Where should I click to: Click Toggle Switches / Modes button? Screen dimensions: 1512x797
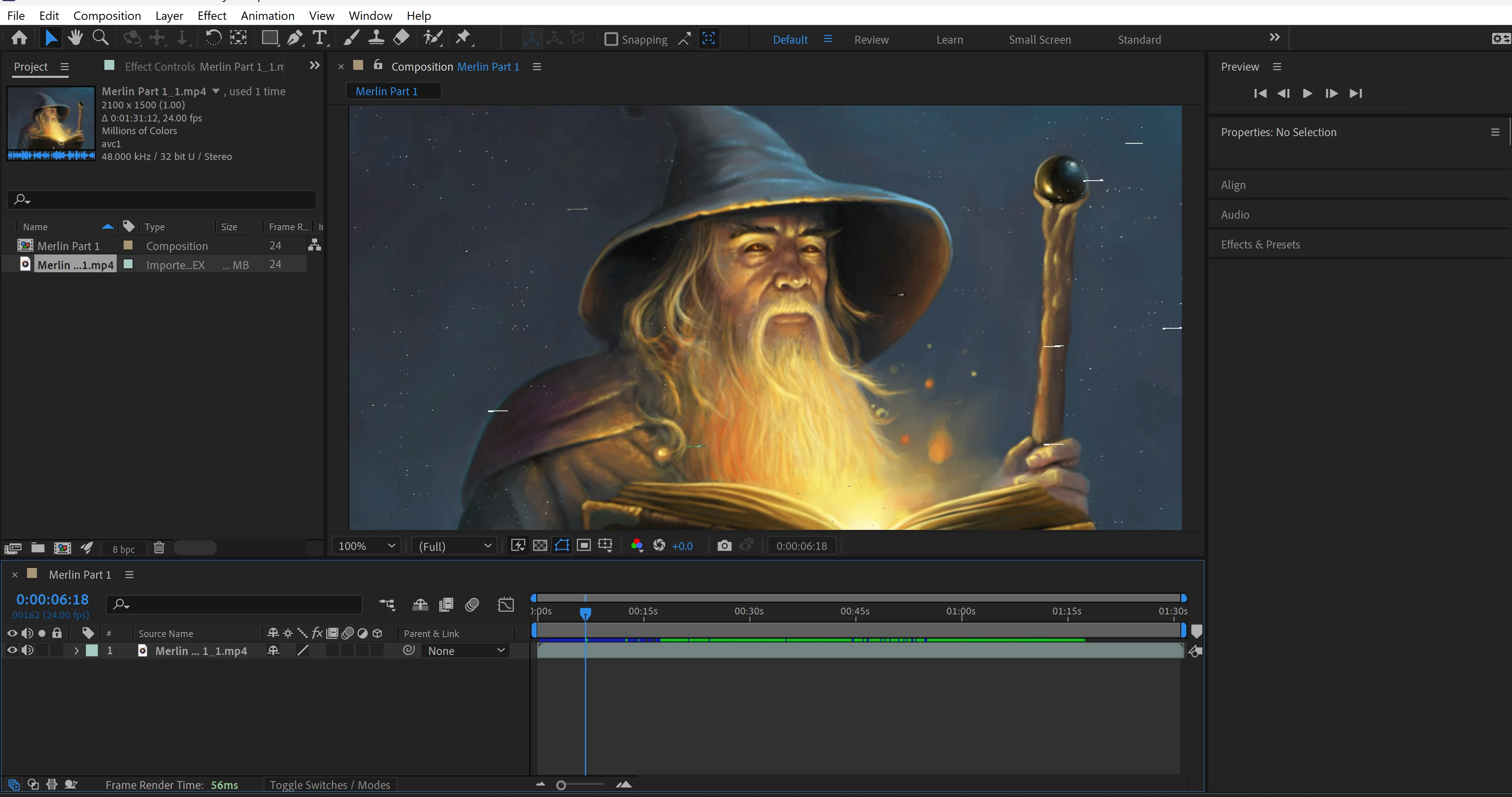pyautogui.click(x=329, y=785)
